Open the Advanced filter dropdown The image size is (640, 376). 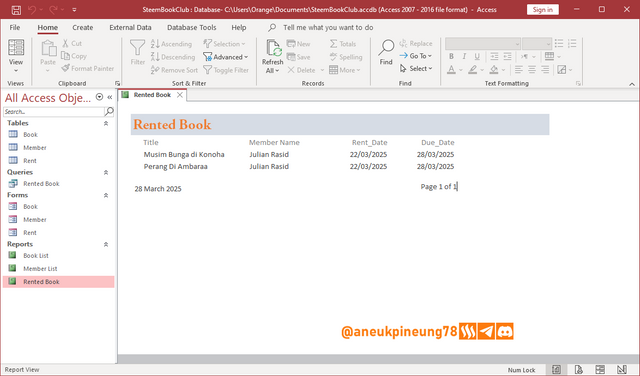(226, 57)
